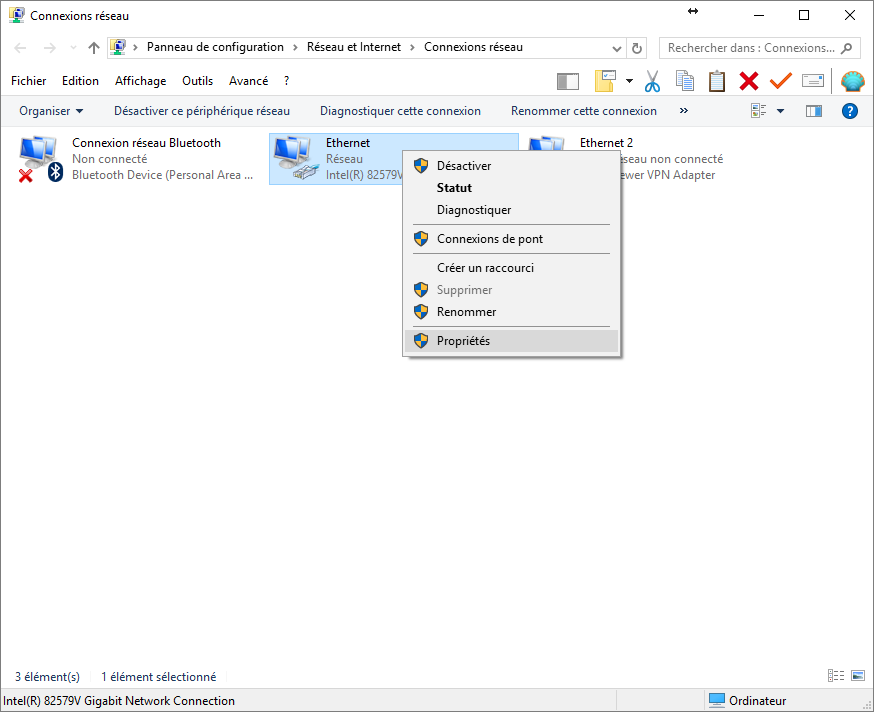Click the red X Delete icon
874x712 pixels.
pos(749,81)
